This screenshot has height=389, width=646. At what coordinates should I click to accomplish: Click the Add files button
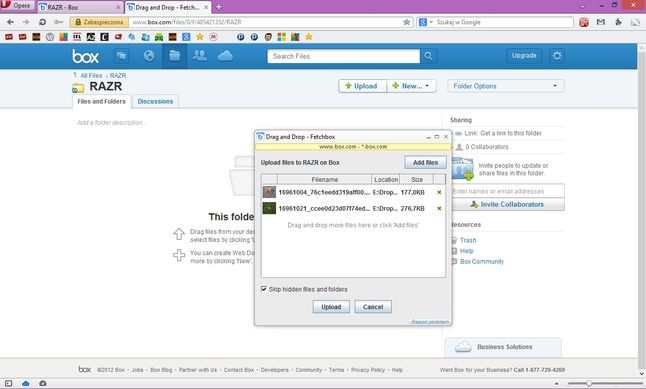coord(426,163)
